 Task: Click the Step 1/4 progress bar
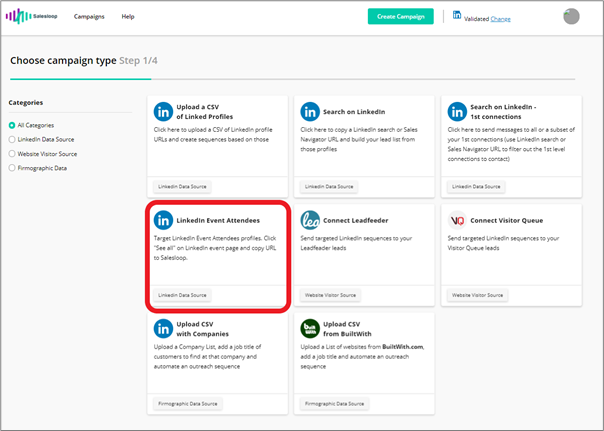(292, 79)
